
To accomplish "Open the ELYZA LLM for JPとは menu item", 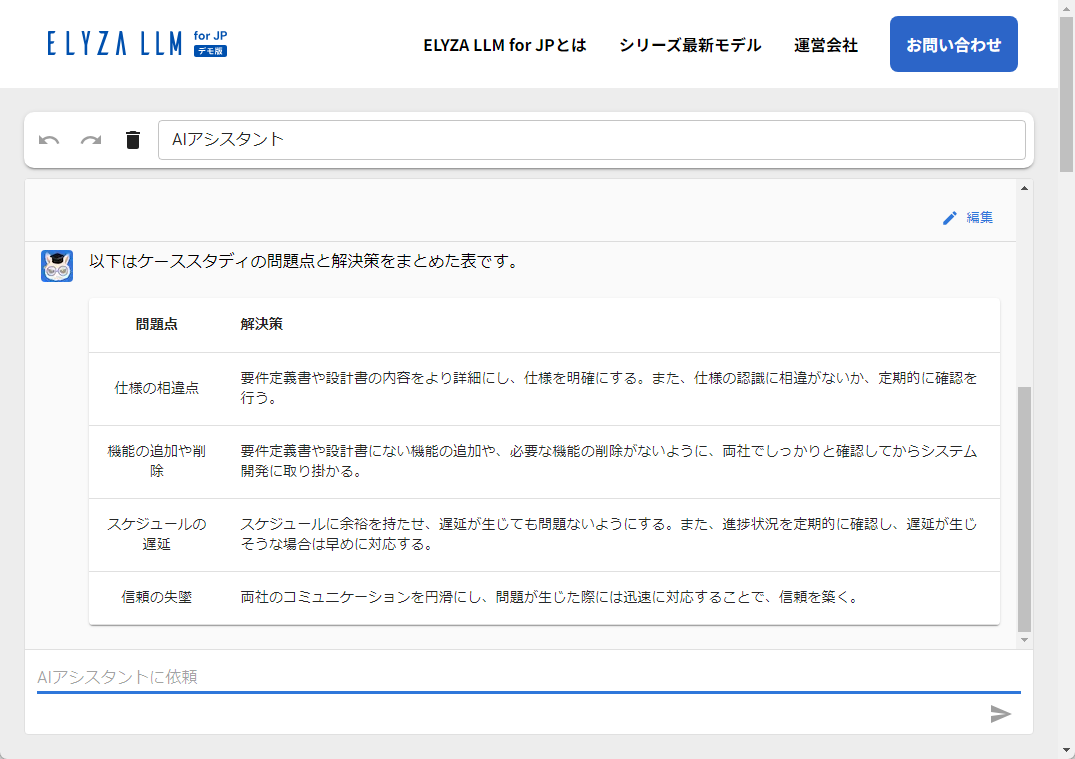I will coord(506,45).
